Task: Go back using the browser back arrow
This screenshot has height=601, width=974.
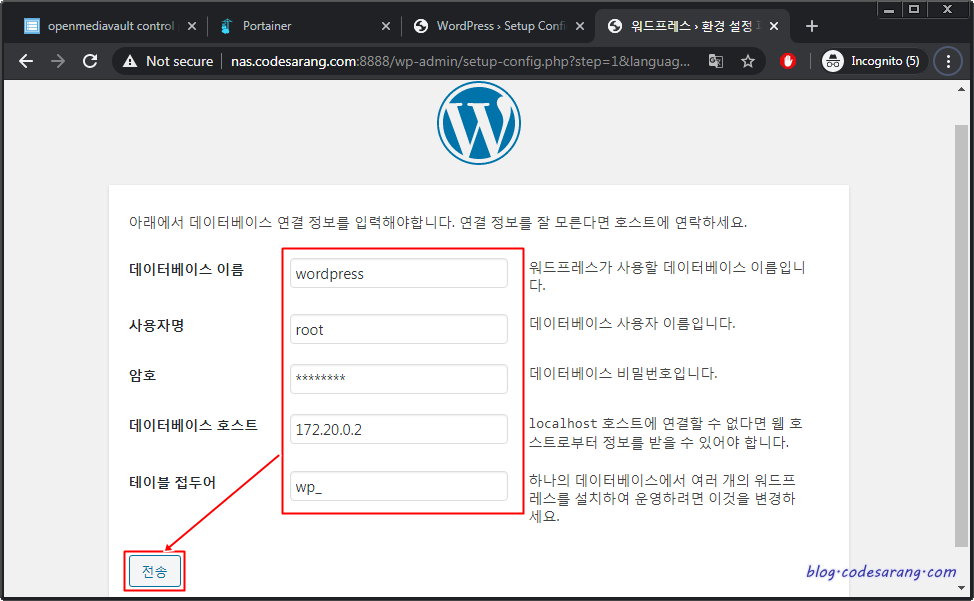Action: point(26,61)
